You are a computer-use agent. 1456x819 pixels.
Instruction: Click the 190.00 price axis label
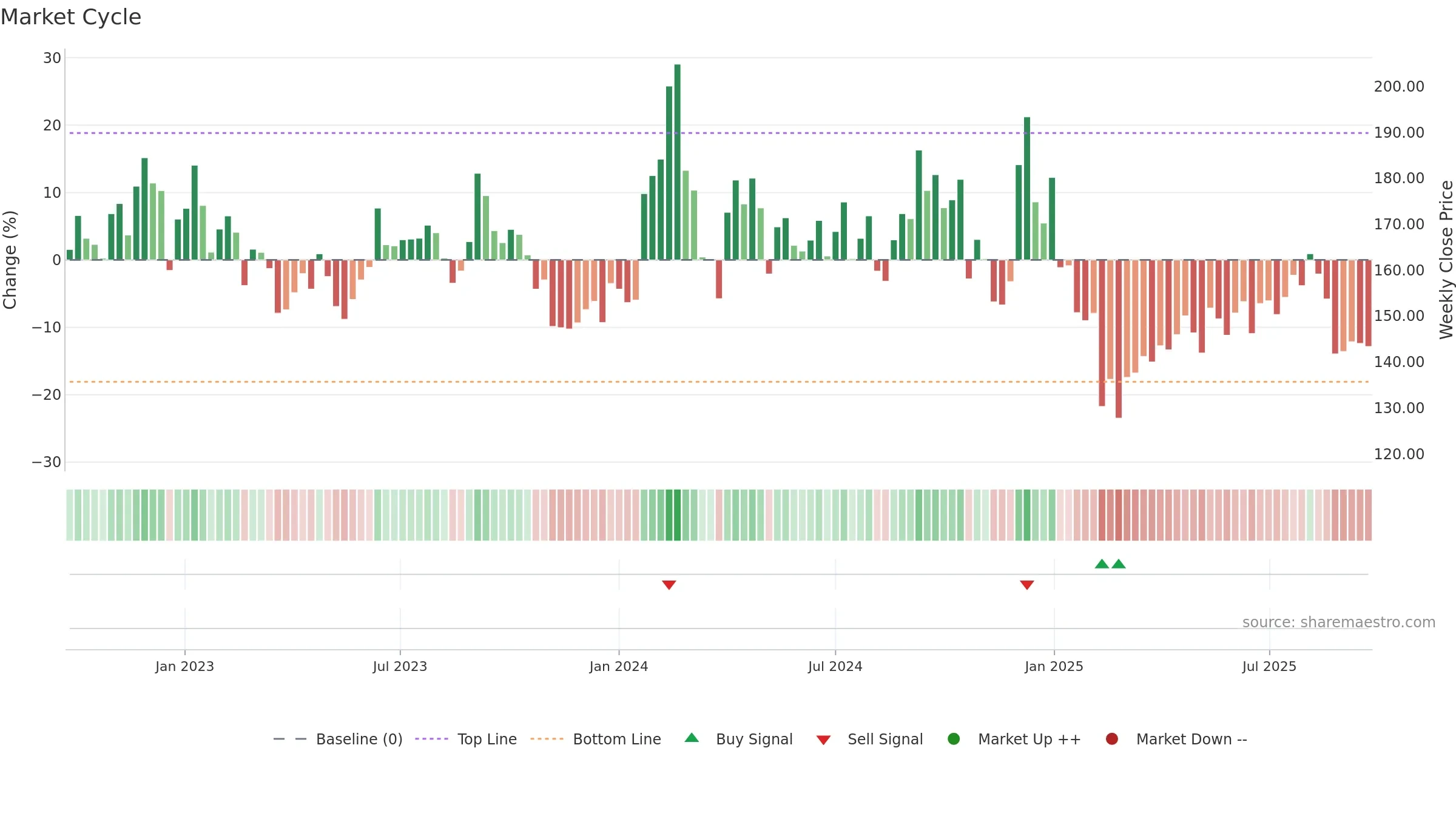point(1399,132)
